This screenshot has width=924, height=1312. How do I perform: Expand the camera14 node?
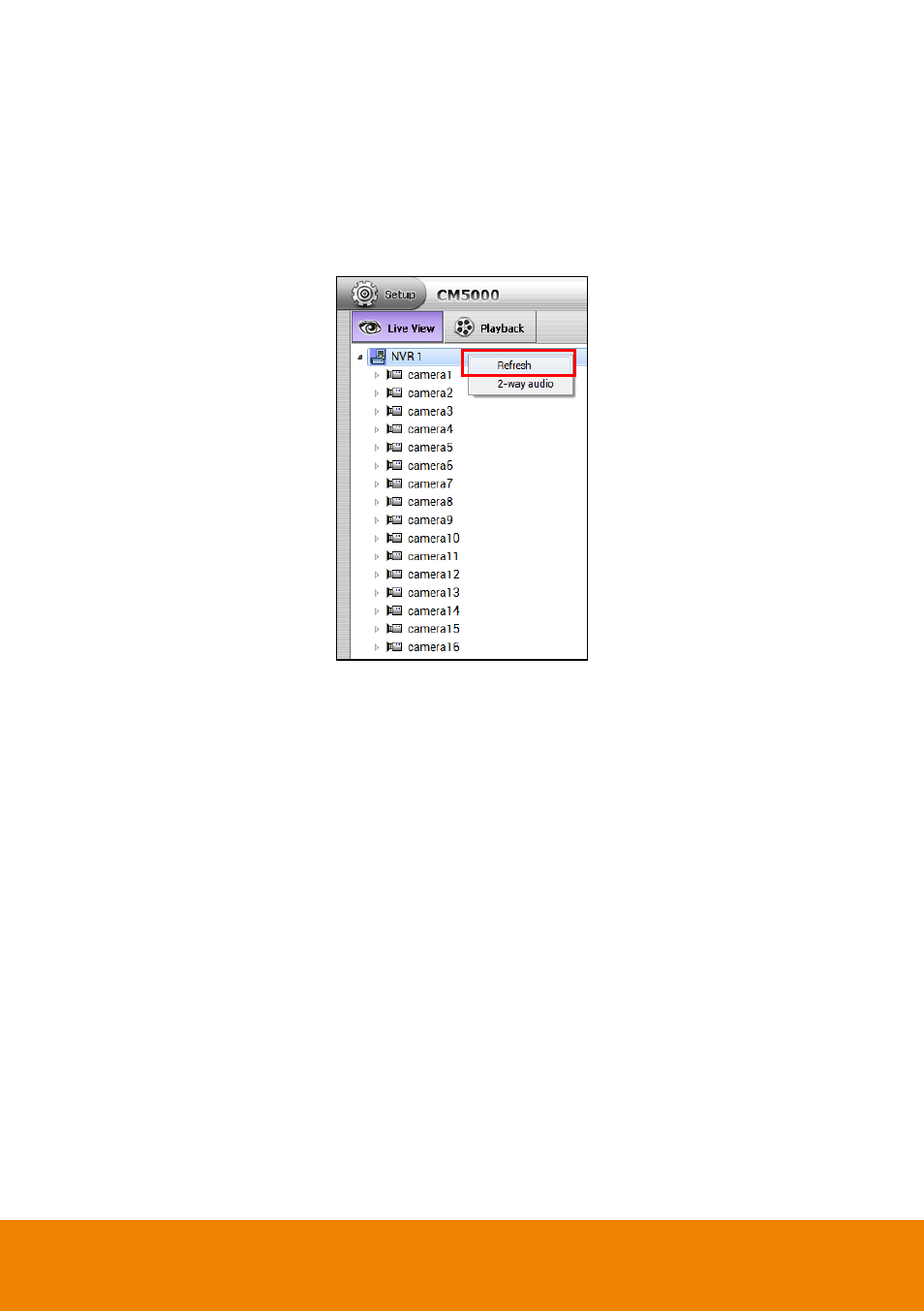point(377,611)
